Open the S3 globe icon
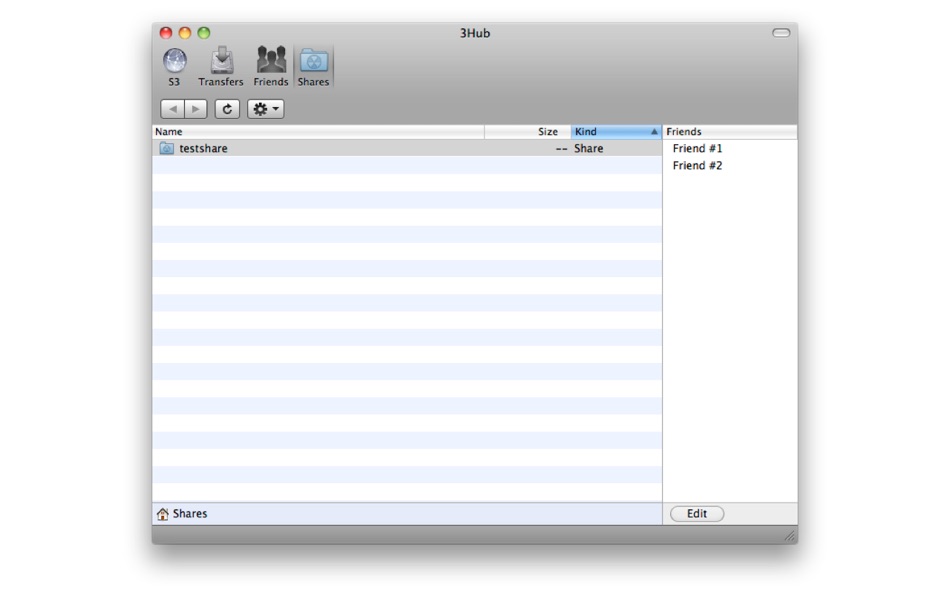This screenshot has width=950, height=594. pyautogui.click(x=174, y=67)
